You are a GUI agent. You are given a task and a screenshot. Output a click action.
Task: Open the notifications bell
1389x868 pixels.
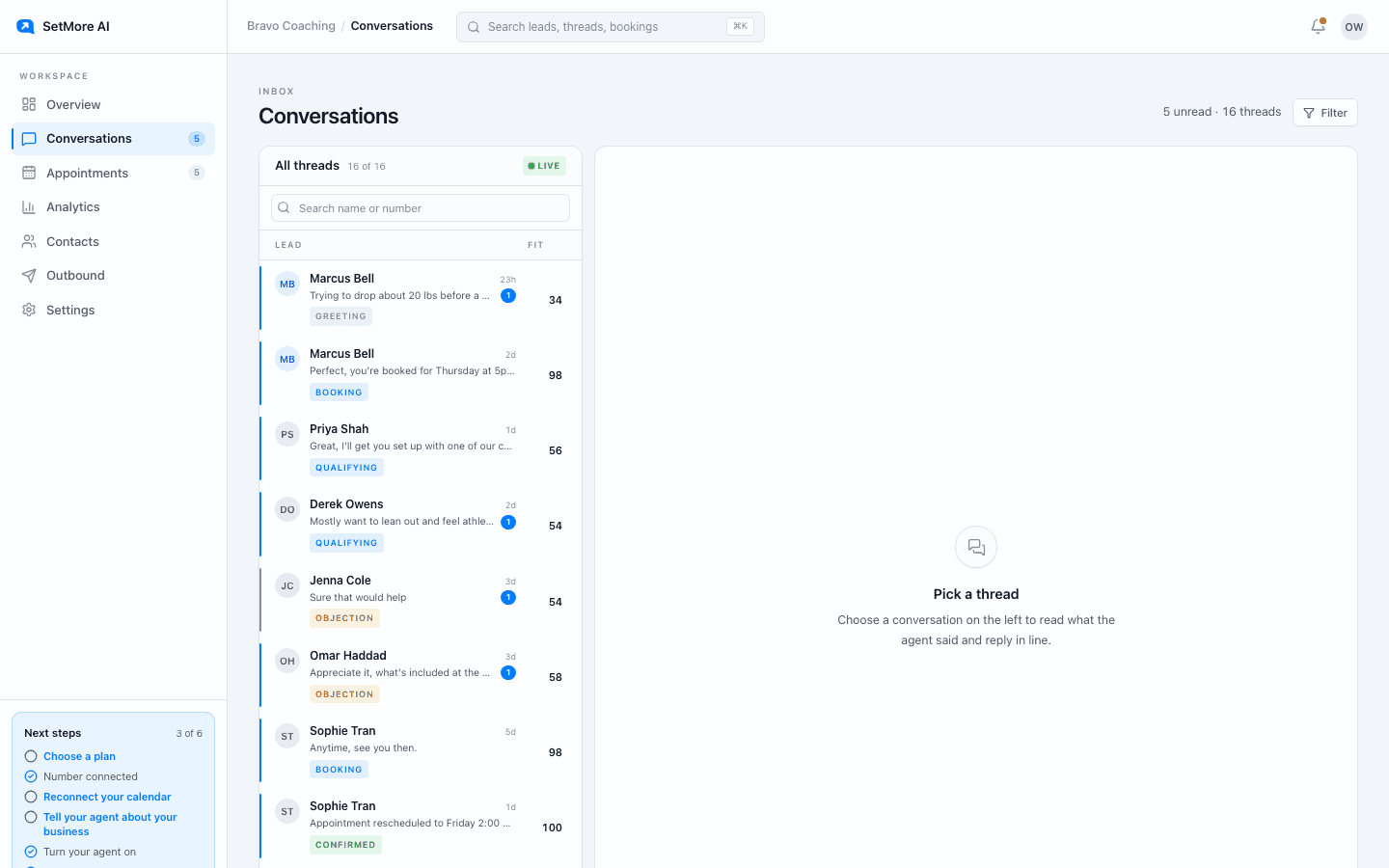pos(1318,27)
